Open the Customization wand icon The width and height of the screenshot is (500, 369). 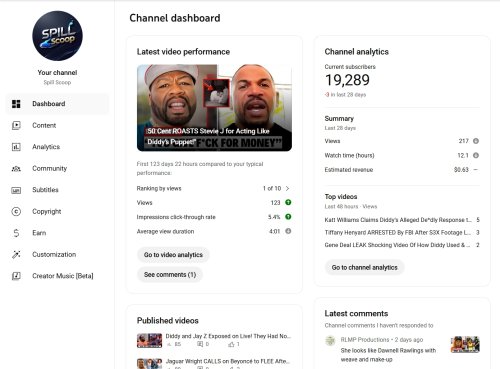[x=16, y=254]
